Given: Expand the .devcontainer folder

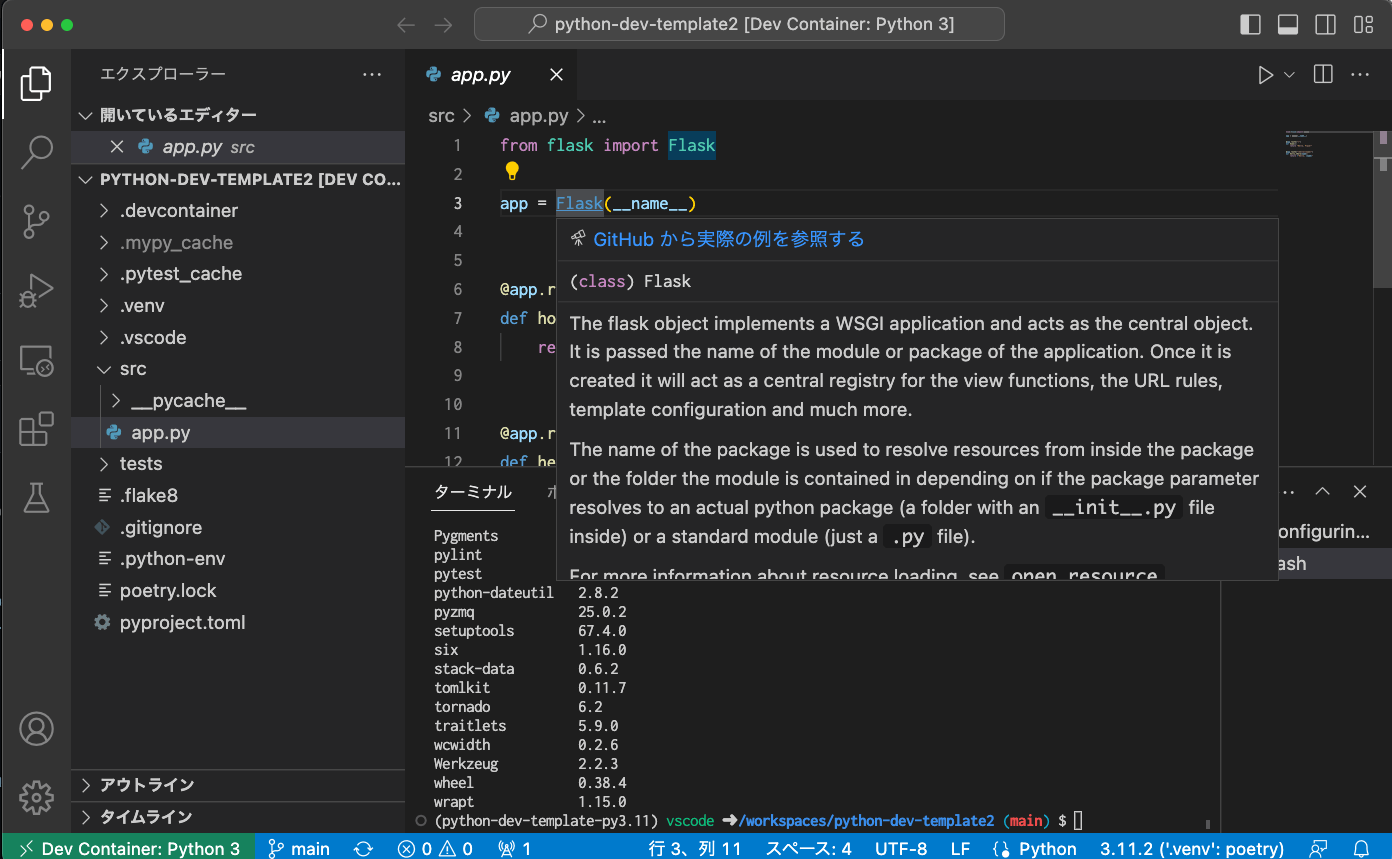Looking at the screenshot, I should [x=238, y=211].
